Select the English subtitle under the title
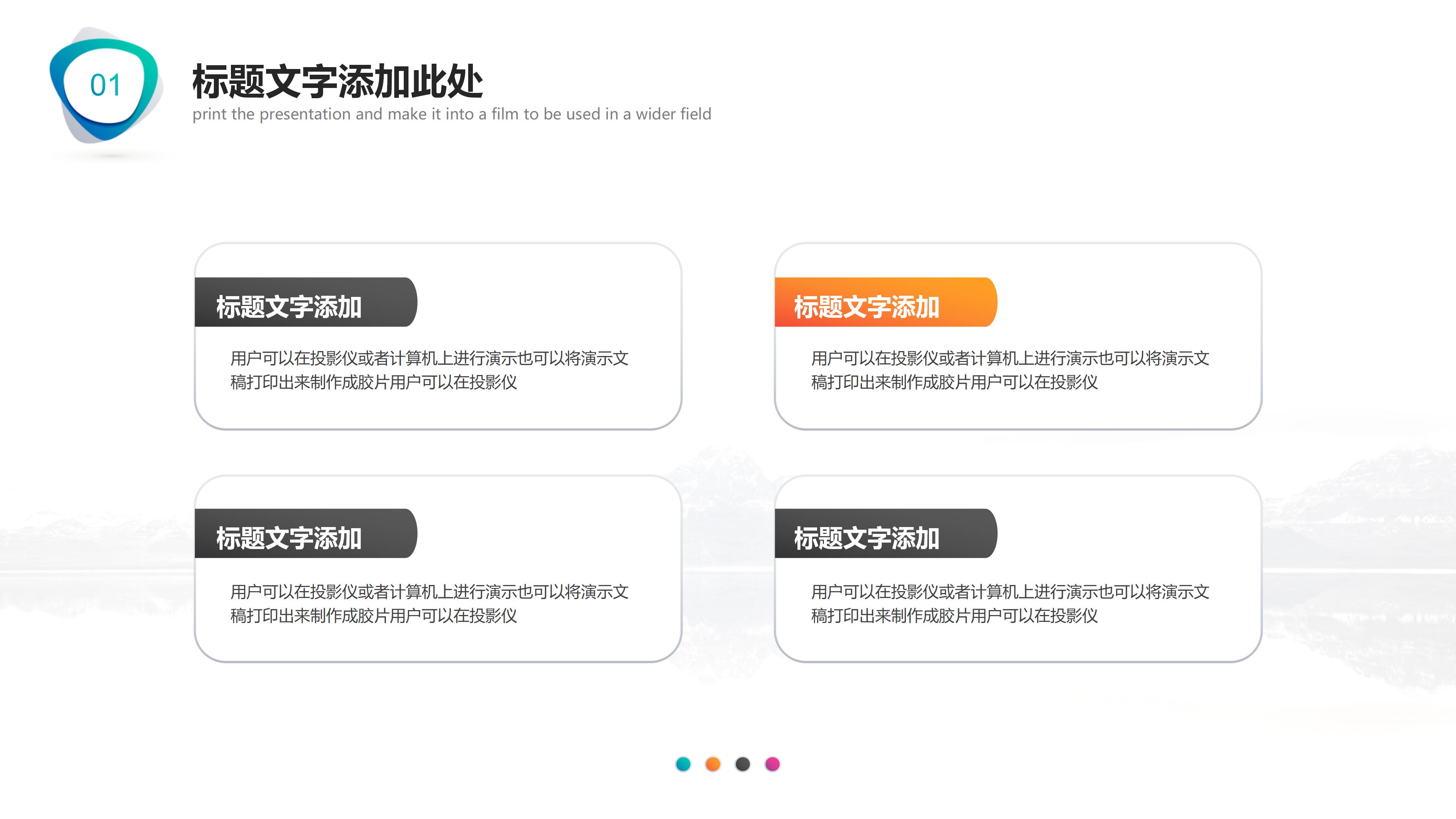This screenshot has height=819, width=1456. pos(452,114)
